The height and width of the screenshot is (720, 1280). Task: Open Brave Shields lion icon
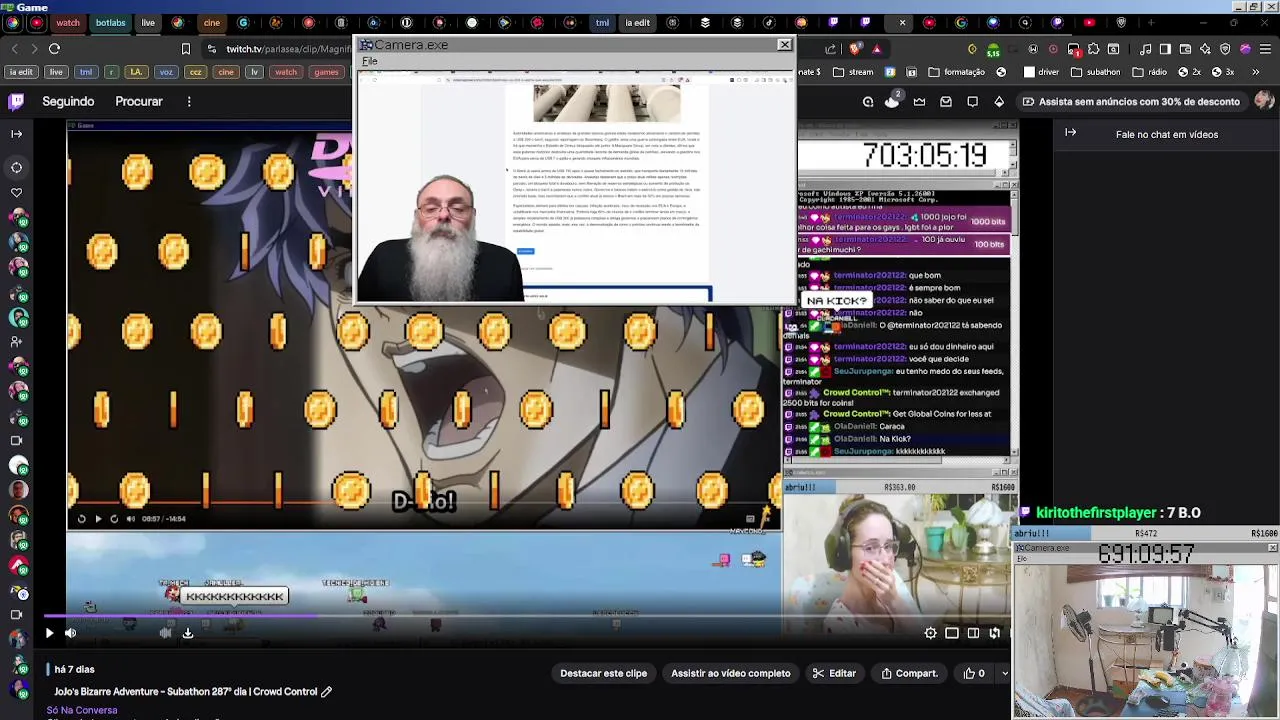pyautogui.click(x=855, y=48)
